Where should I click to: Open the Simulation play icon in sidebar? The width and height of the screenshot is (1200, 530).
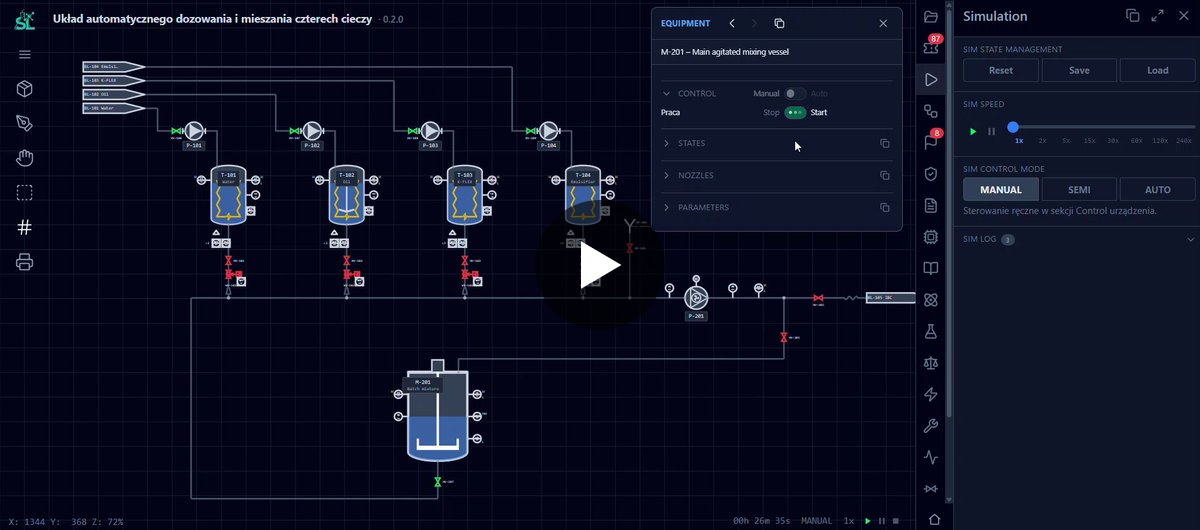pos(931,79)
